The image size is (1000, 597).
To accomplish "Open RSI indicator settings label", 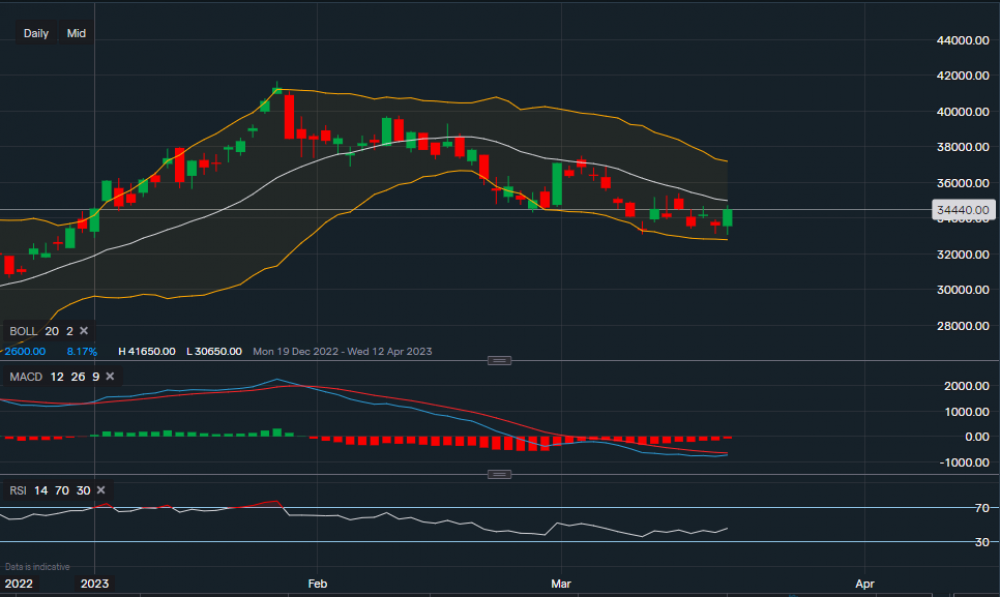I will (18, 490).
